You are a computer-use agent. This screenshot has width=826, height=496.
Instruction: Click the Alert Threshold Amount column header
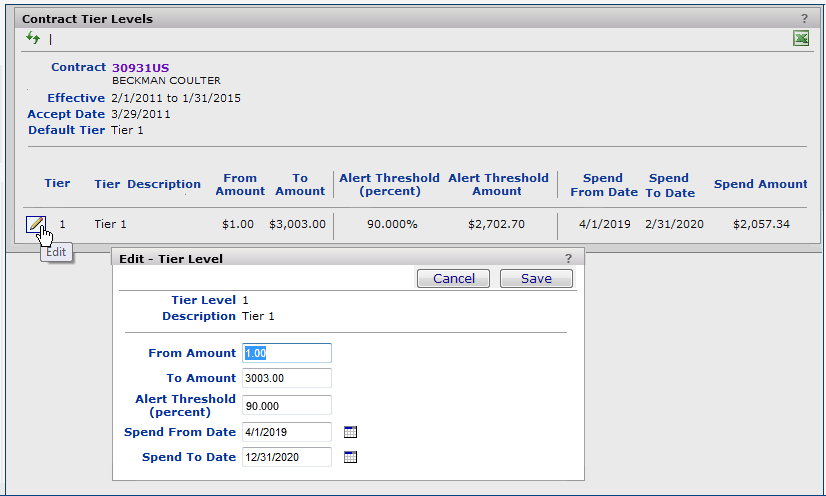(x=498, y=184)
